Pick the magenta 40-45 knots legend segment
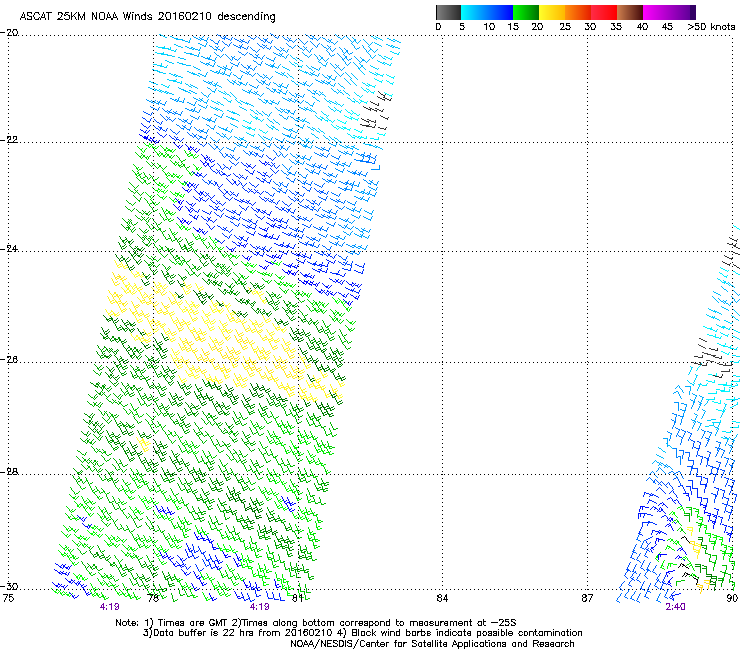The width and height of the screenshot is (740, 650). [x=656, y=12]
